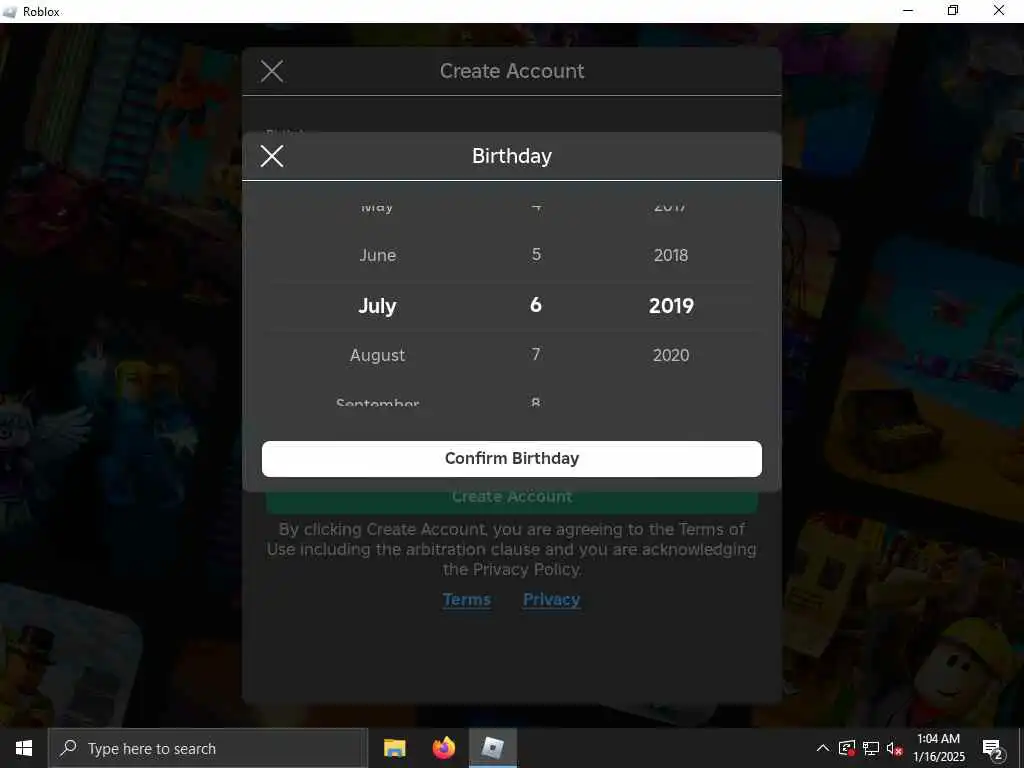1024x768 pixels.
Task: Click the highlighted year 2019
Action: [671, 306]
